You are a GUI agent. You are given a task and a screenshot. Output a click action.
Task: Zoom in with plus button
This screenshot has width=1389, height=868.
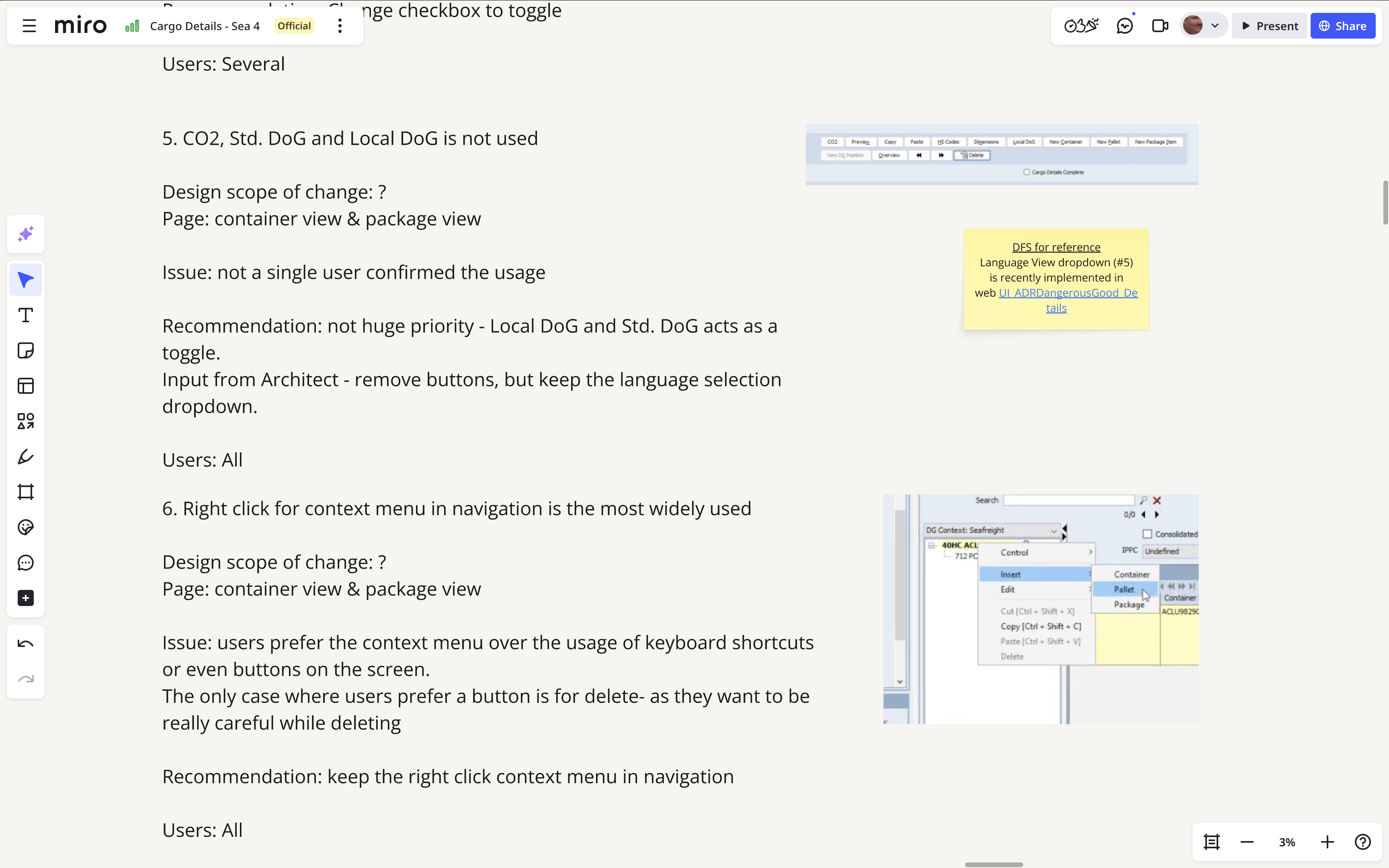pos(1327,842)
